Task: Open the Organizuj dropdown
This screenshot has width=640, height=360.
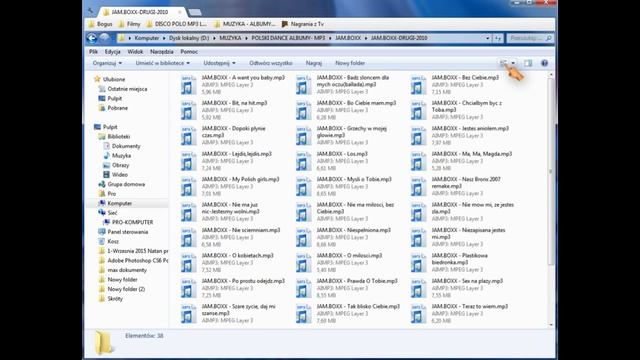Action: click(x=107, y=63)
